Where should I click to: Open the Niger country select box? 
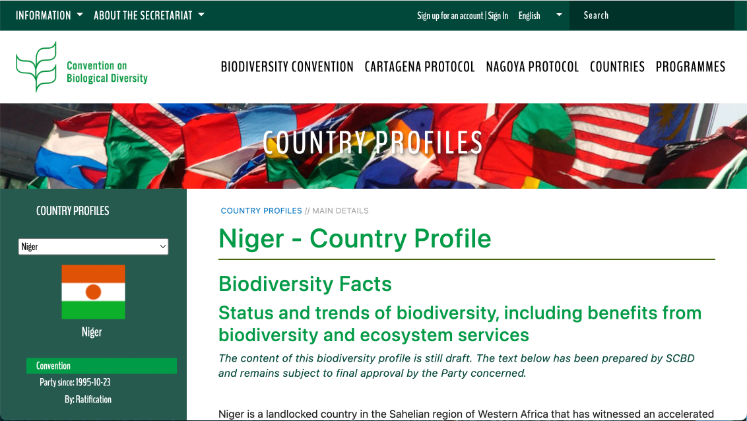click(x=93, y=246)
